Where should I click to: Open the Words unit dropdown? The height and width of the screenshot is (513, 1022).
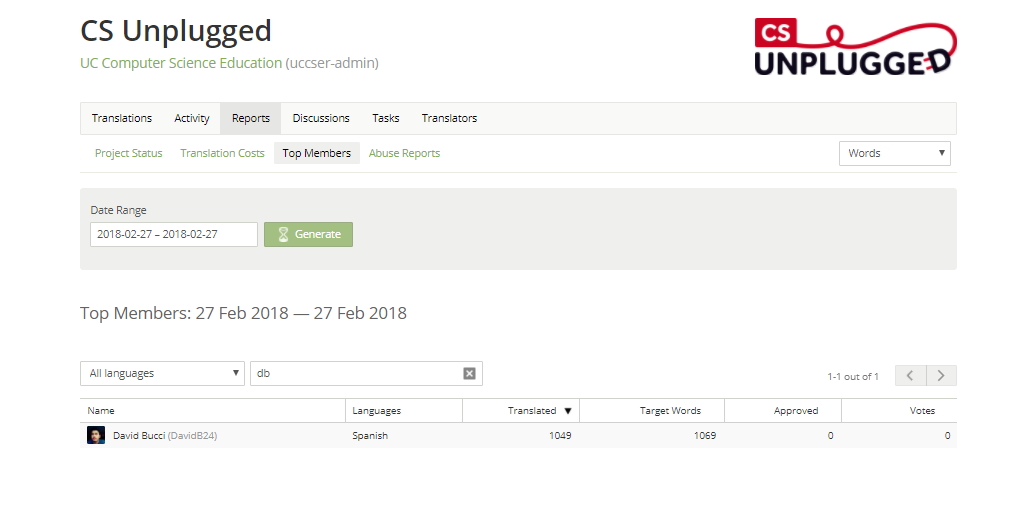coord(894,153)
